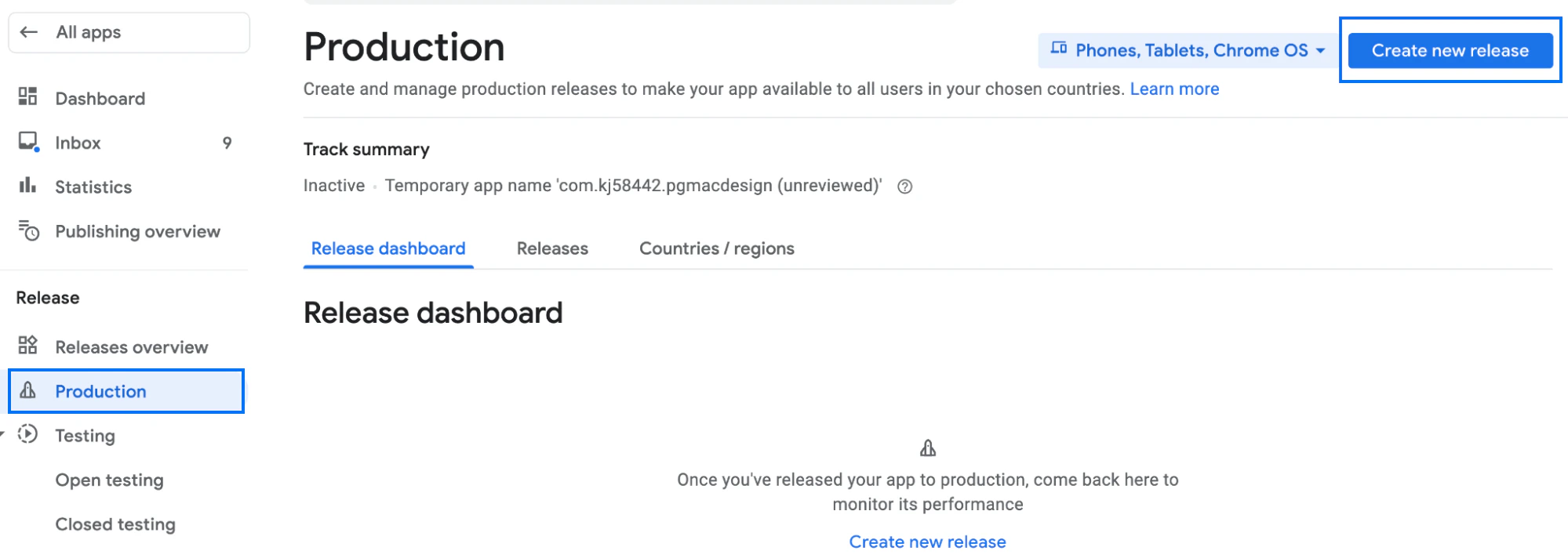Click the Statistics bar chart icon
1568x558 pixels.
click(x=27, y=186)
